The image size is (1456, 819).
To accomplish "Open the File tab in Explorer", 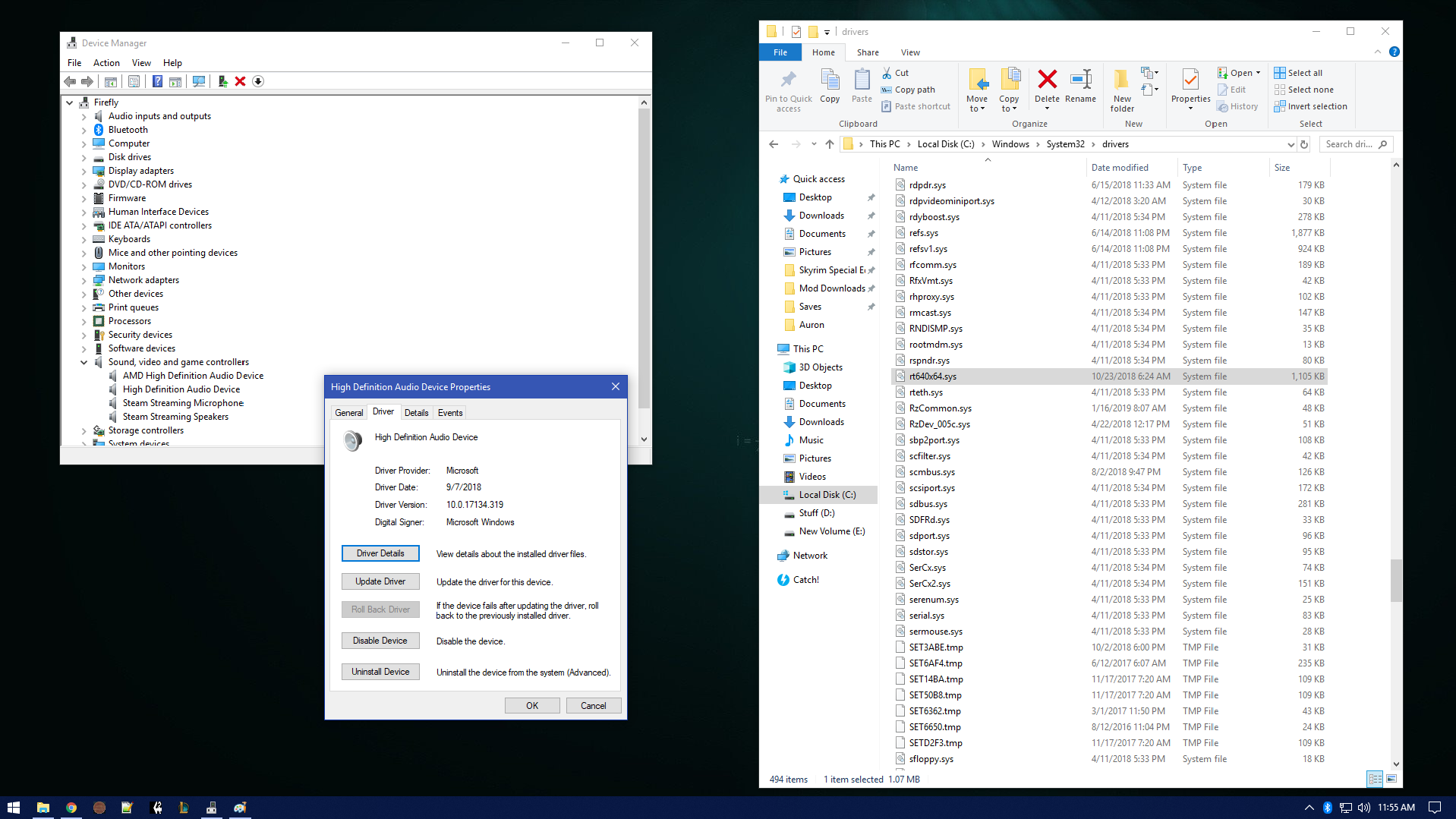I will point(780,52).
